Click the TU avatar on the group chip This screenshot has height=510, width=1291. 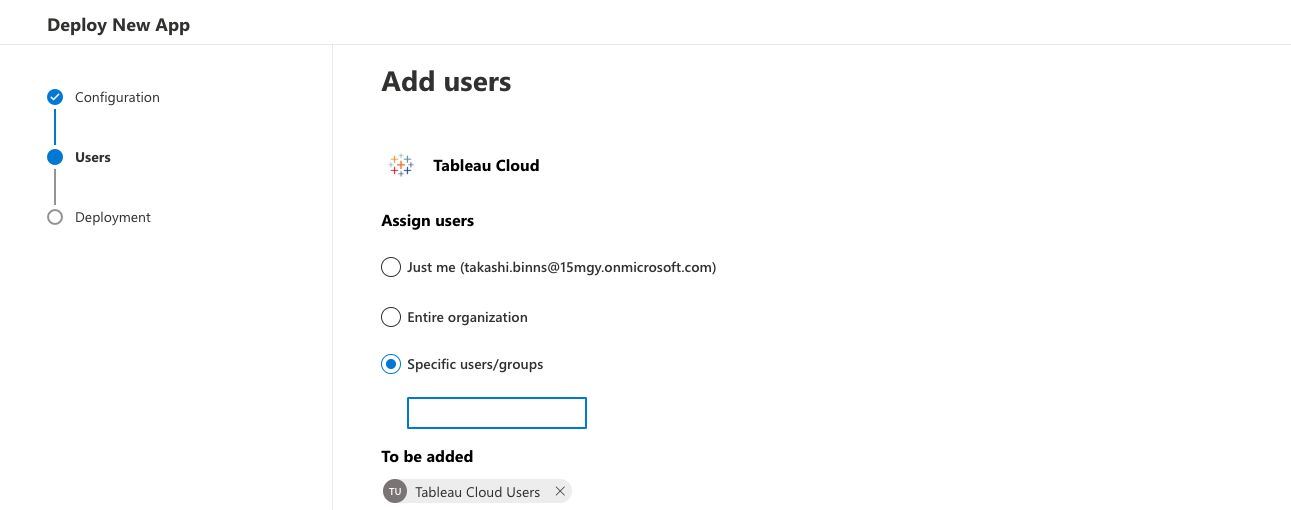395,491
